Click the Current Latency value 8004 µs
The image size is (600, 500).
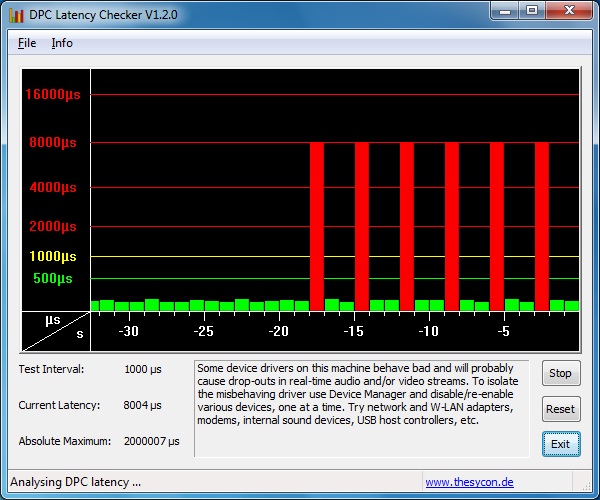pos(143,405)
